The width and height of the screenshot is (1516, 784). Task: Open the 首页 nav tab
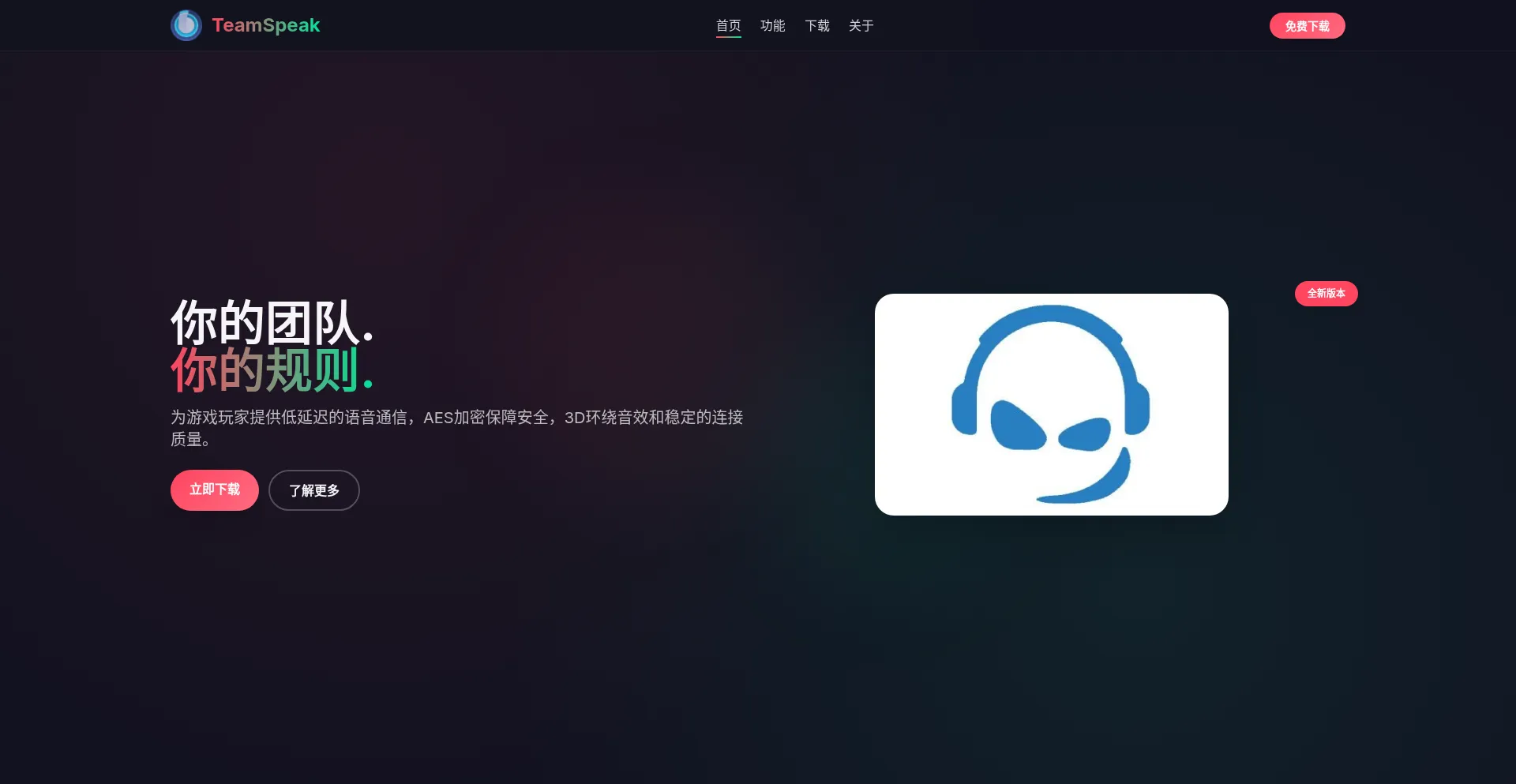point(728,26)
